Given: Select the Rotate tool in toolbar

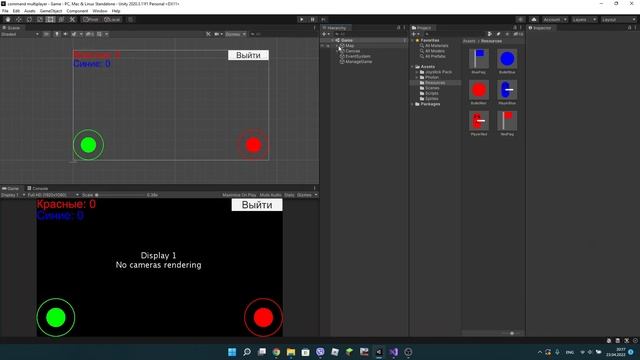Looking at the screenshot, I should [x=29, y=20].
